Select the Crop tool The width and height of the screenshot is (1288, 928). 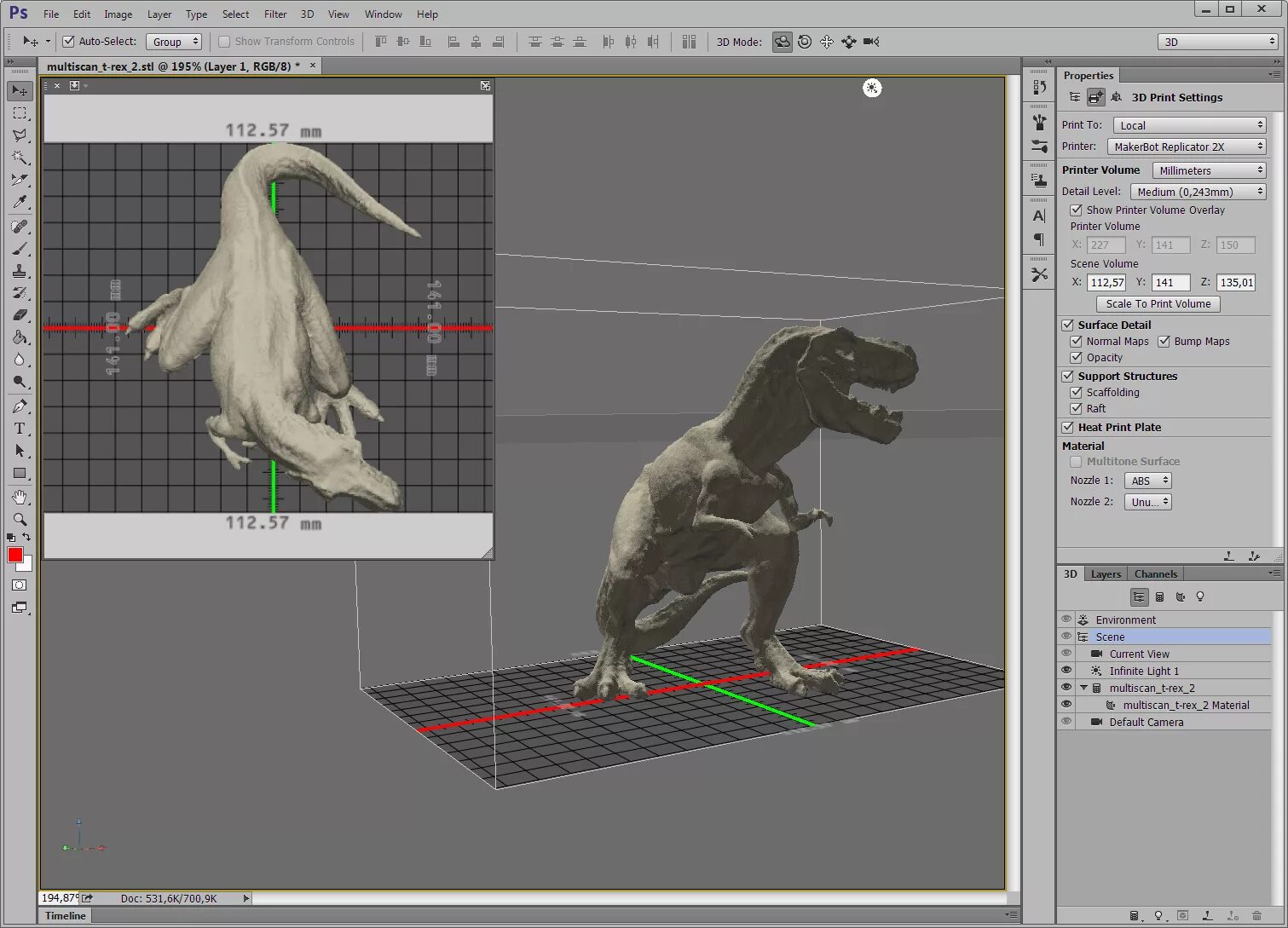click(x=20, y=180)
